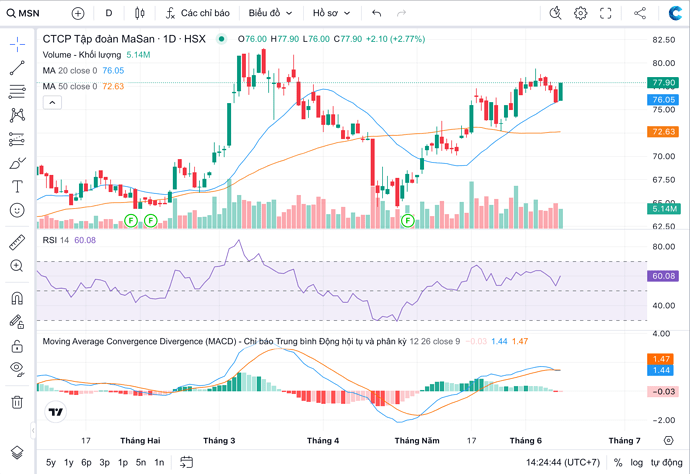Viewport: 690px width, 474px height.
Task: Select the ruler measure tool
Action: (17, 242)
